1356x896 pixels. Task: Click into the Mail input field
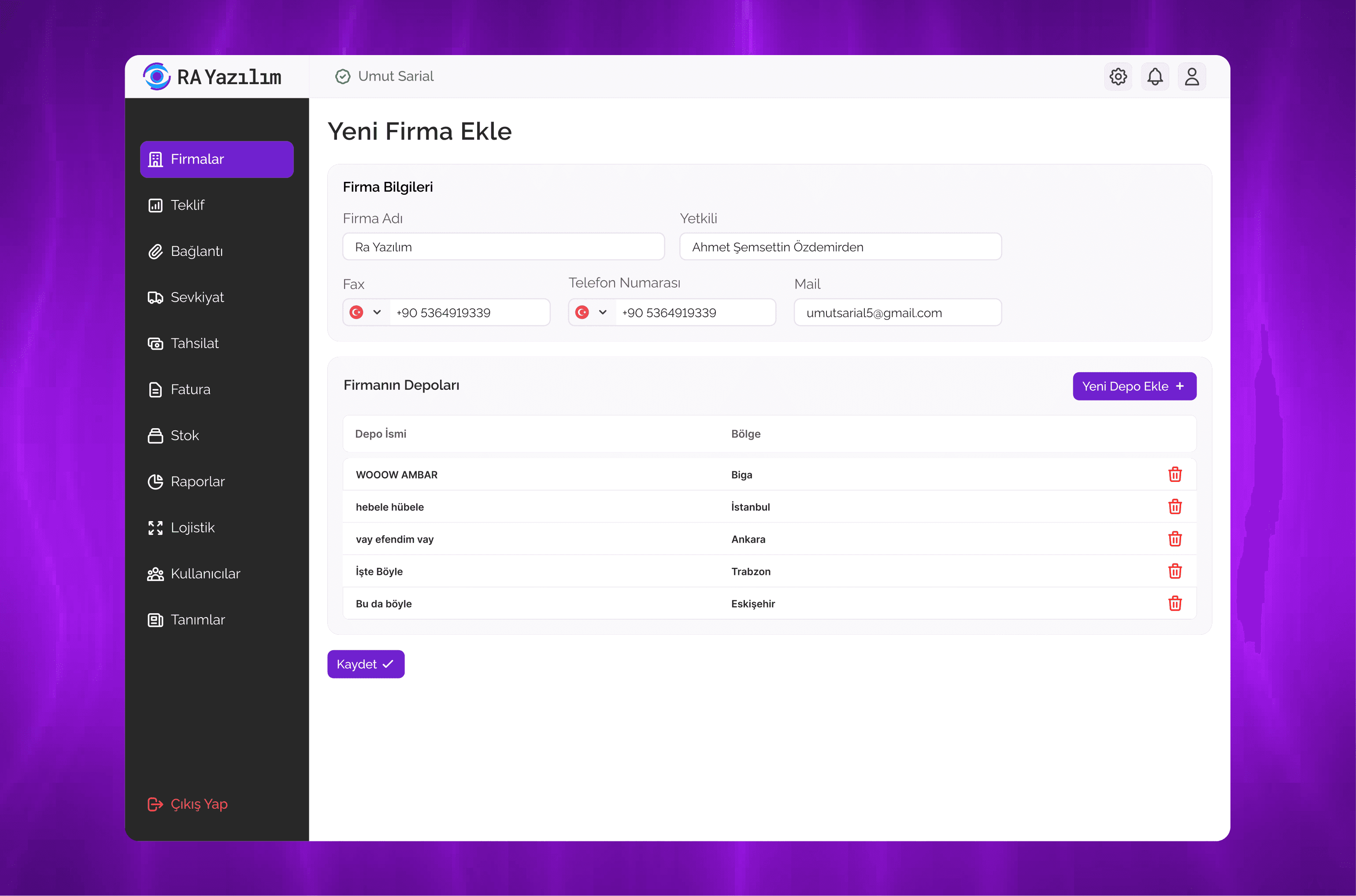[x=897, y=313]
